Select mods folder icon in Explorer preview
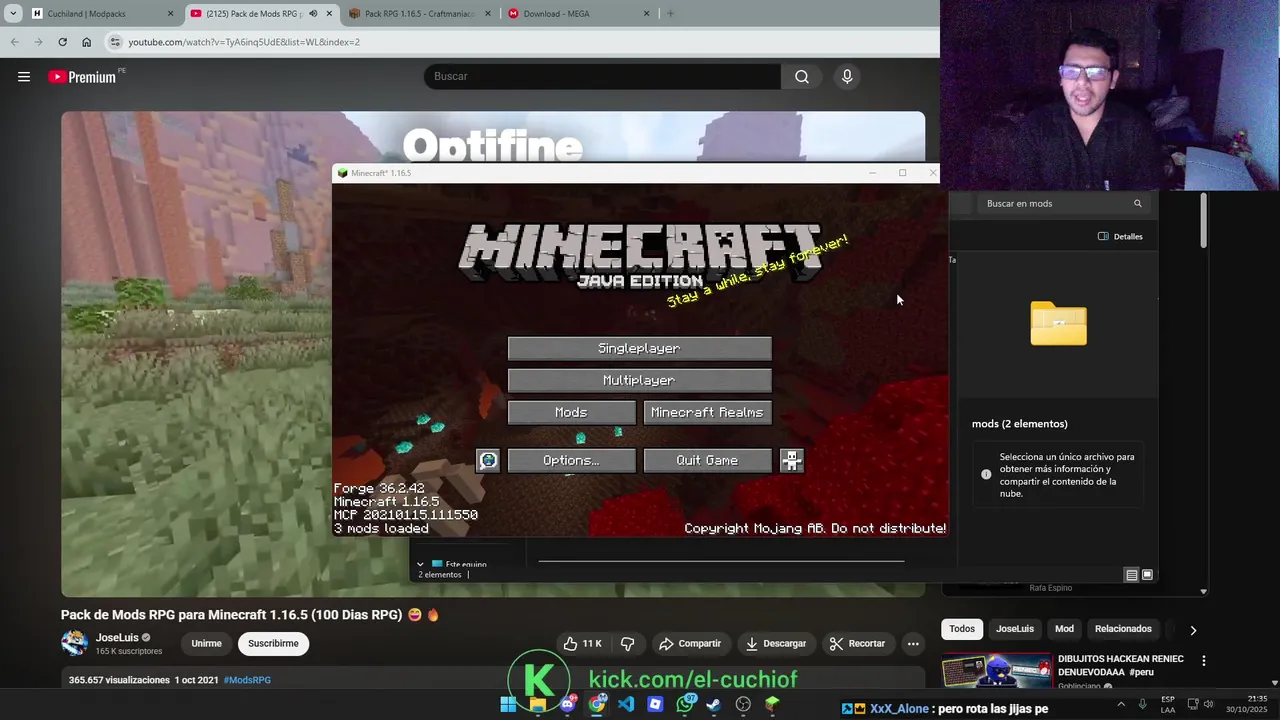This screenshot has width=1280, height=720. click(x=1058, y=323)
